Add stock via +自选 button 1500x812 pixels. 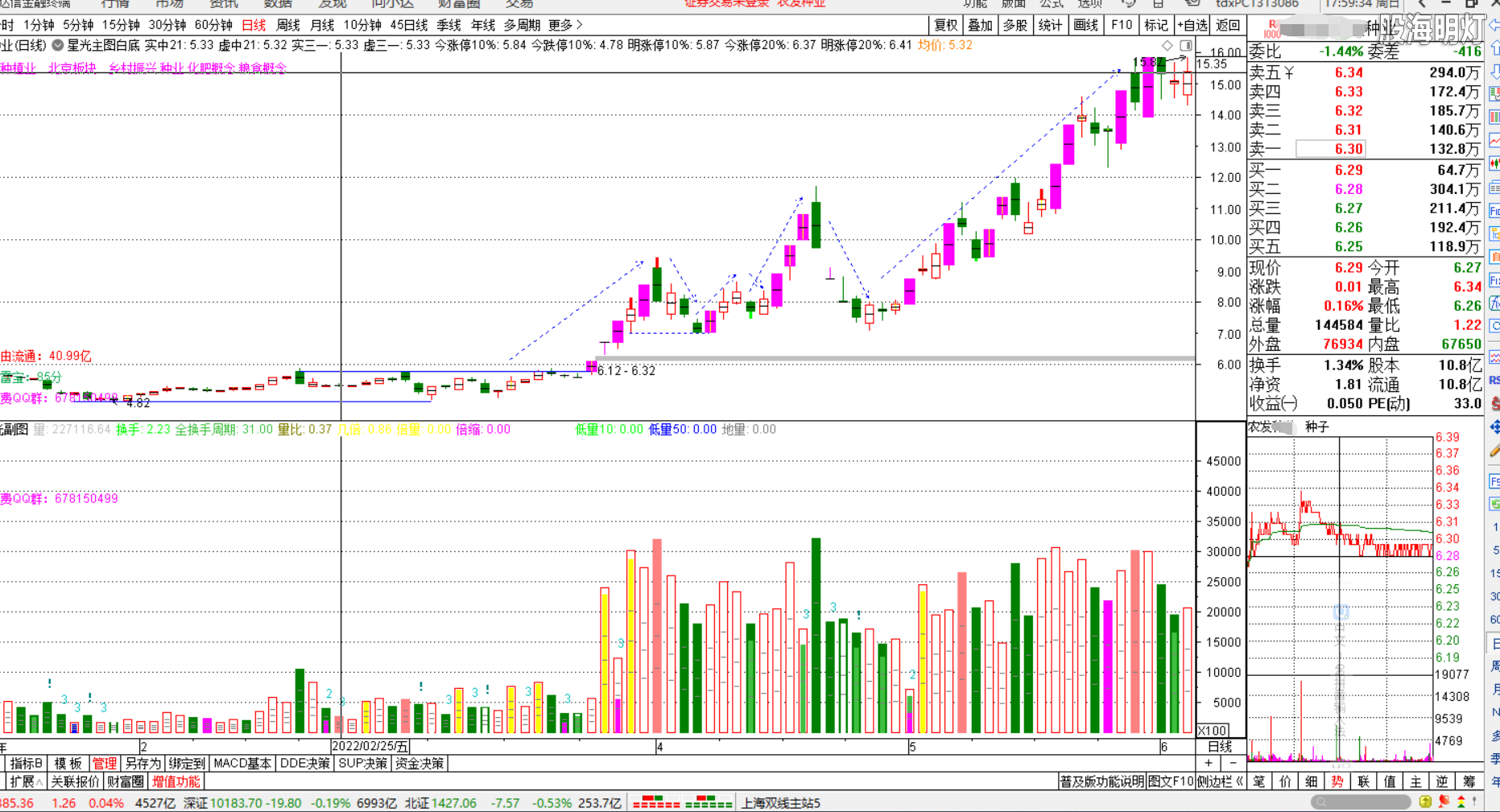click(x=1192, y=26)
